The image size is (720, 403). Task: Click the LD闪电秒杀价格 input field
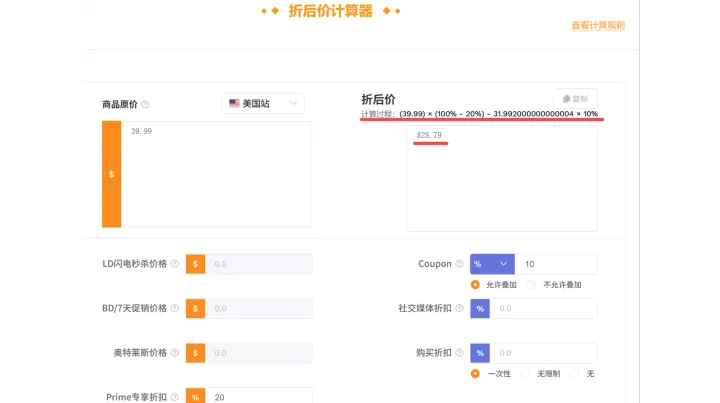coord(259,264)
